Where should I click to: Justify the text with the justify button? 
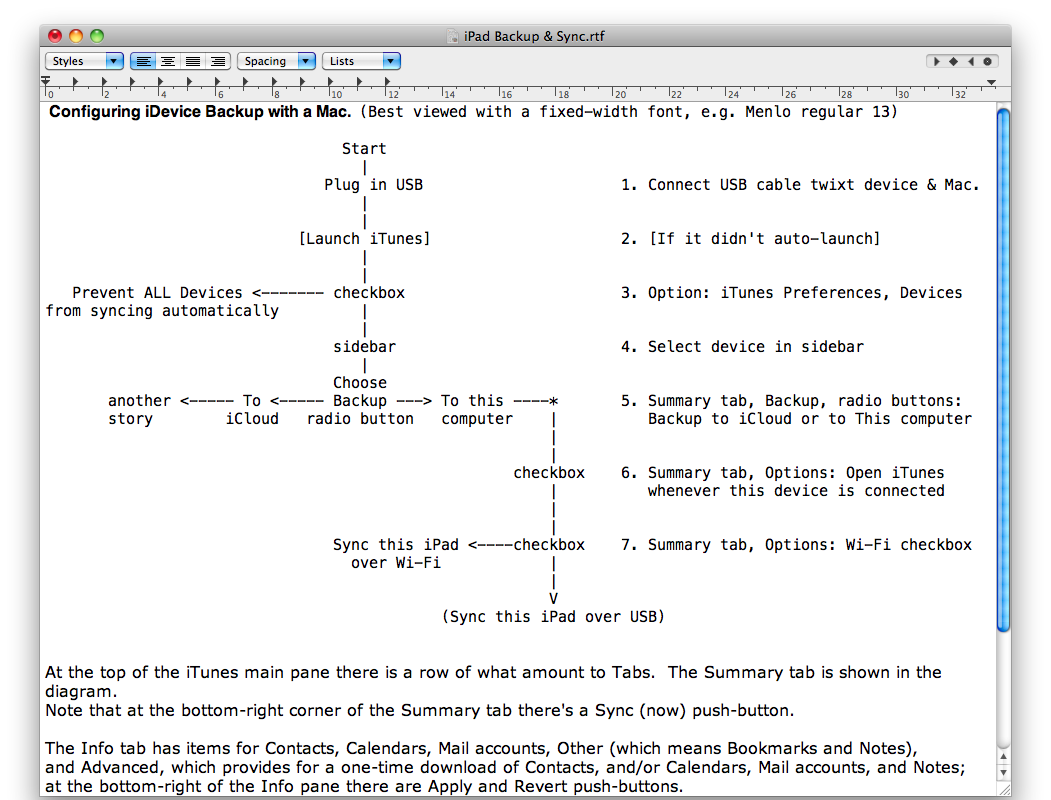click(x=193, y=61)
